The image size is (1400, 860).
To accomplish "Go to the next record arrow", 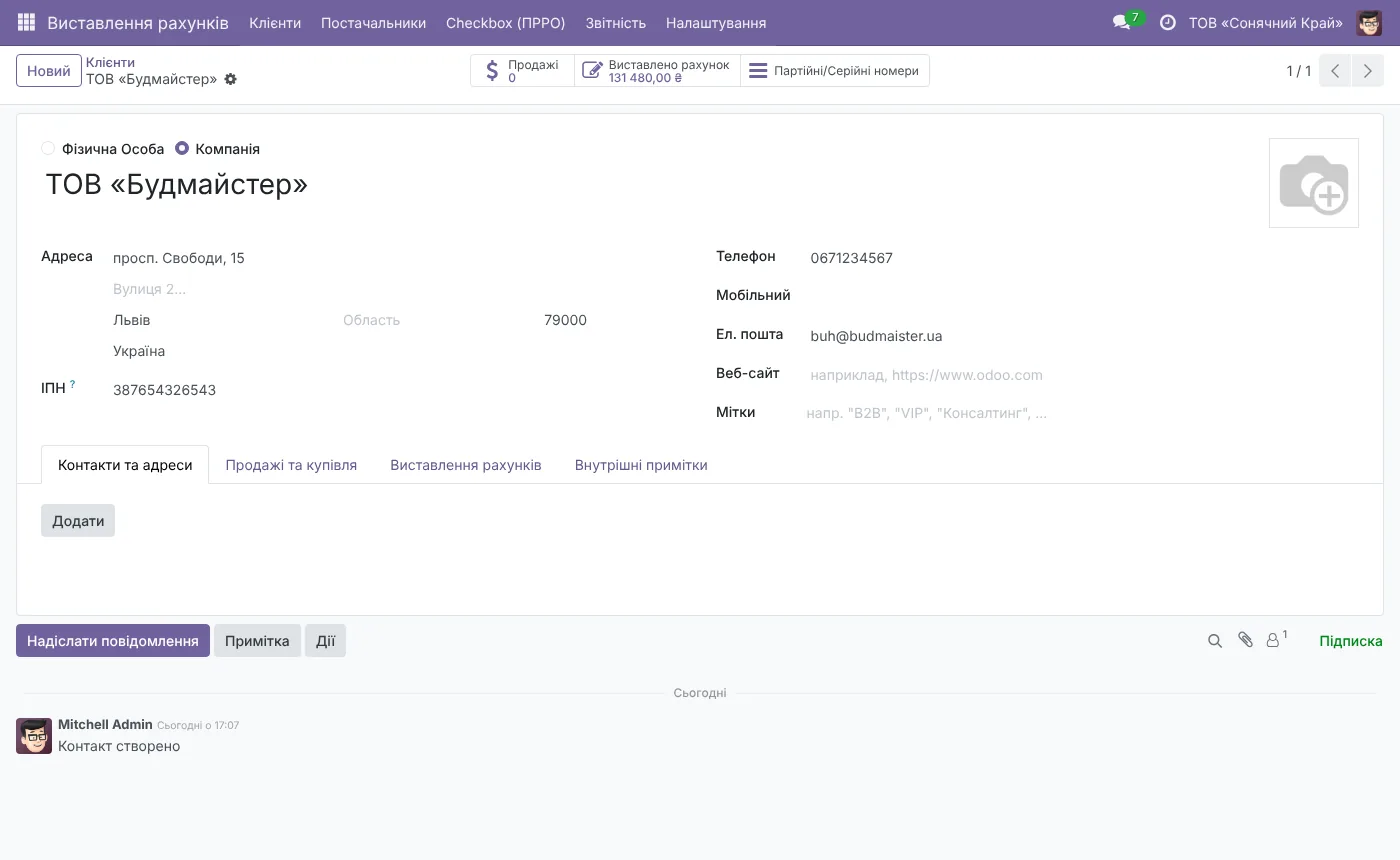I will coord(1368,71).
